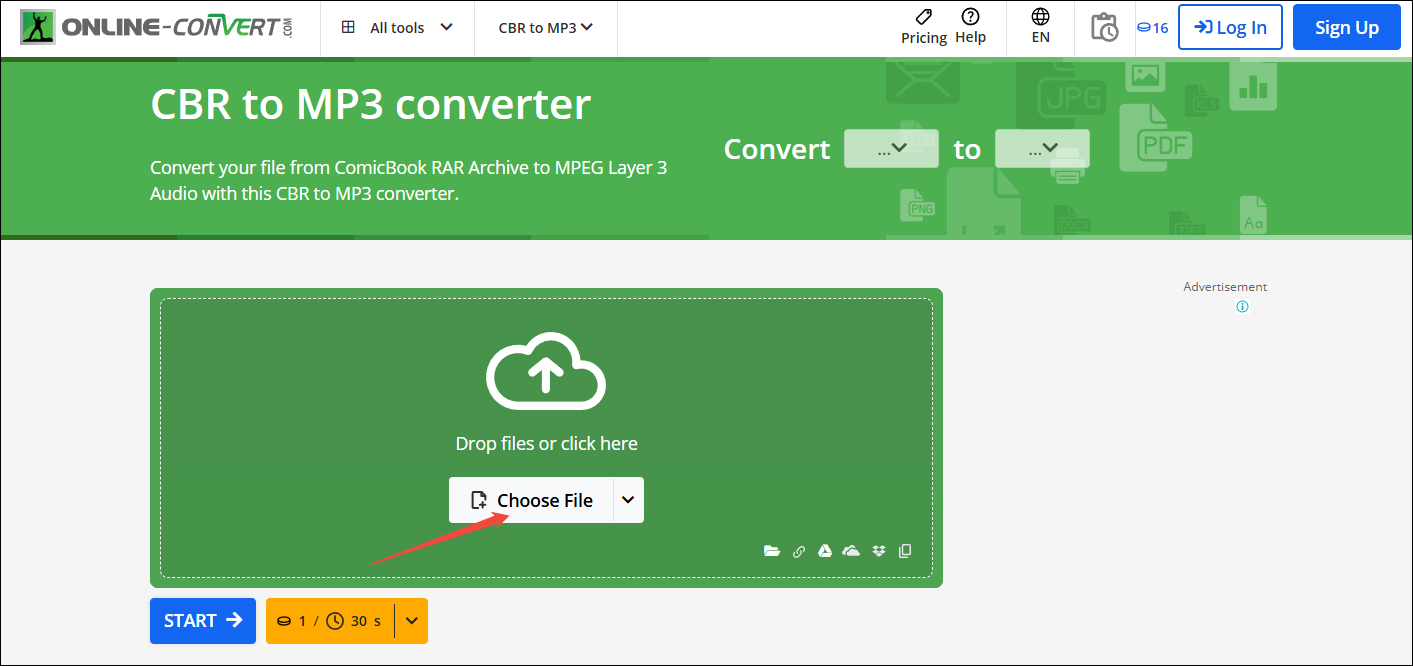Click the clipboard paste icon in upload area
This screenshot has width=1413, height=666.
[x=905, y=551]
